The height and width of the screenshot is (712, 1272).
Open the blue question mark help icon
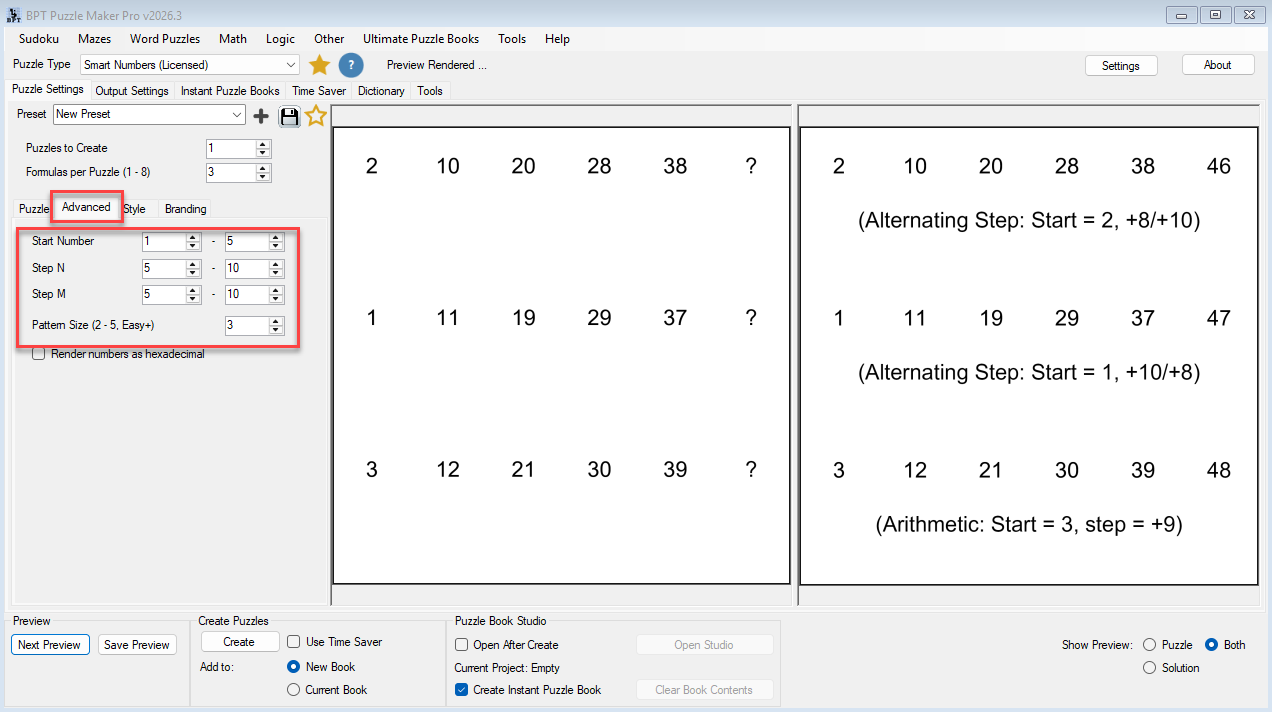pyautogui.click(x=350, y=65)
